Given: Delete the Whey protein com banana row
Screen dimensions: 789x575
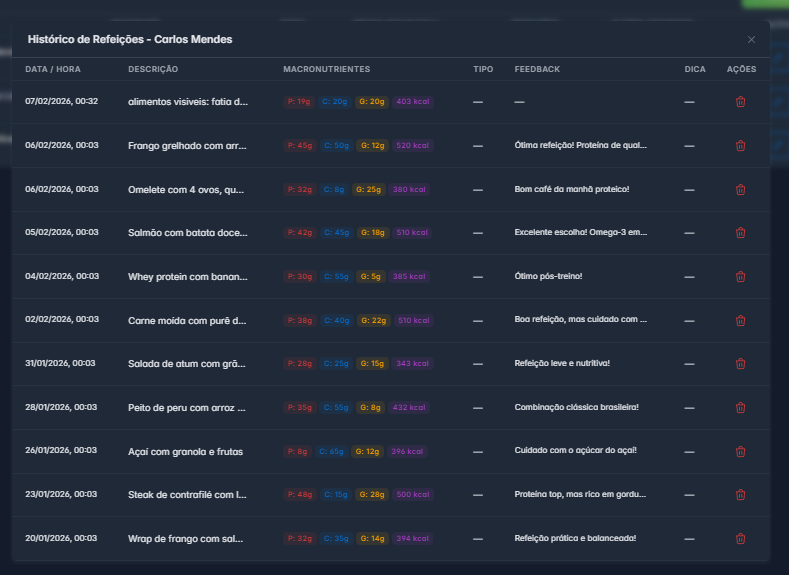Looking at the screenshot, I should click(x=740, y=277).
